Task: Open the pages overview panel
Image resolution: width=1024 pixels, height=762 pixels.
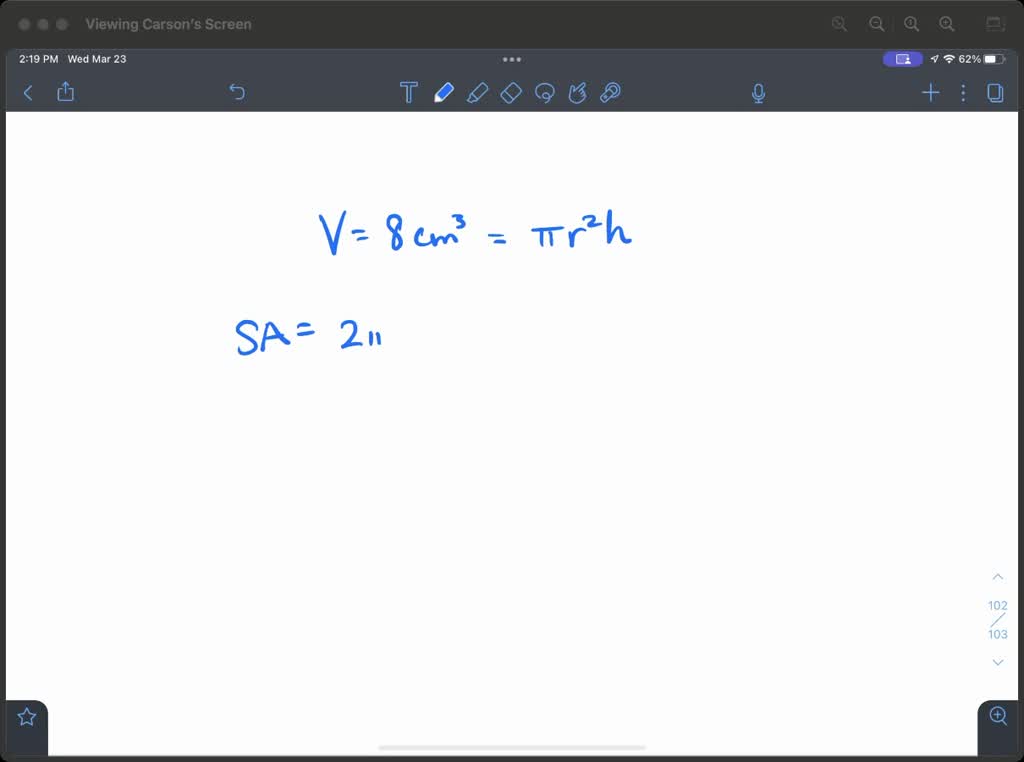Action: tap(994, 92)
